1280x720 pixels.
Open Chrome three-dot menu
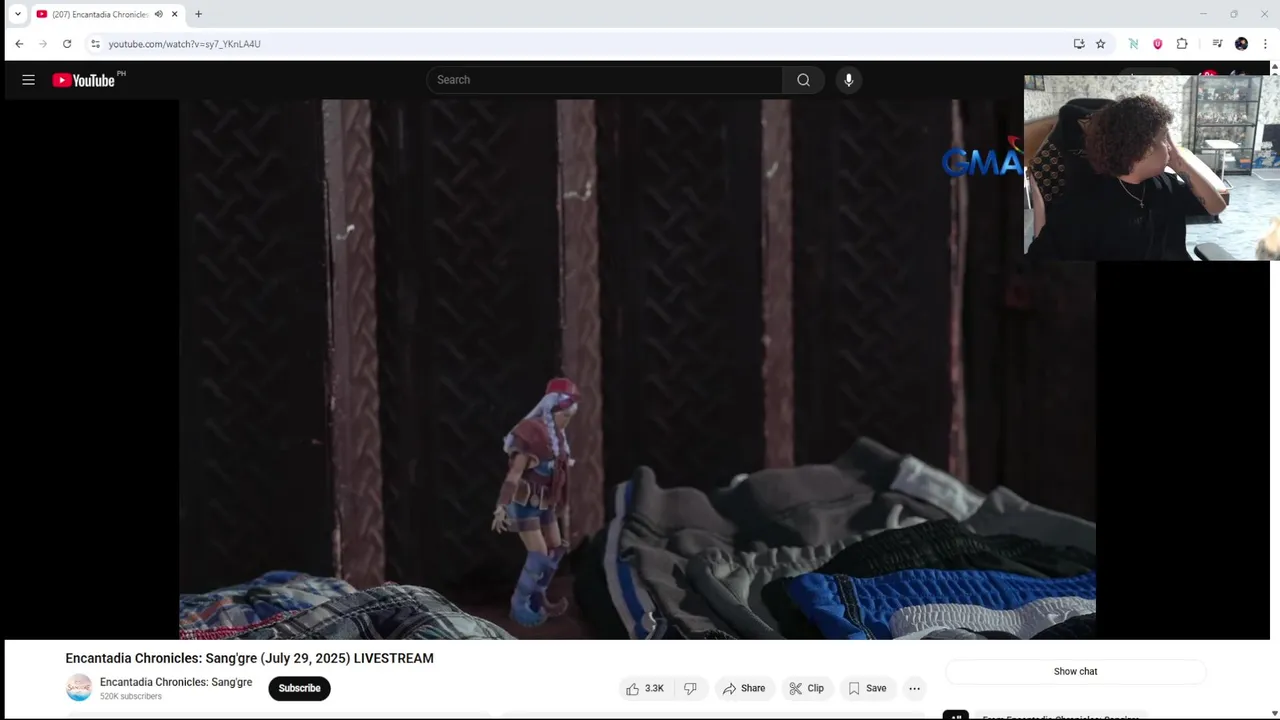(x=1265, y=44)
